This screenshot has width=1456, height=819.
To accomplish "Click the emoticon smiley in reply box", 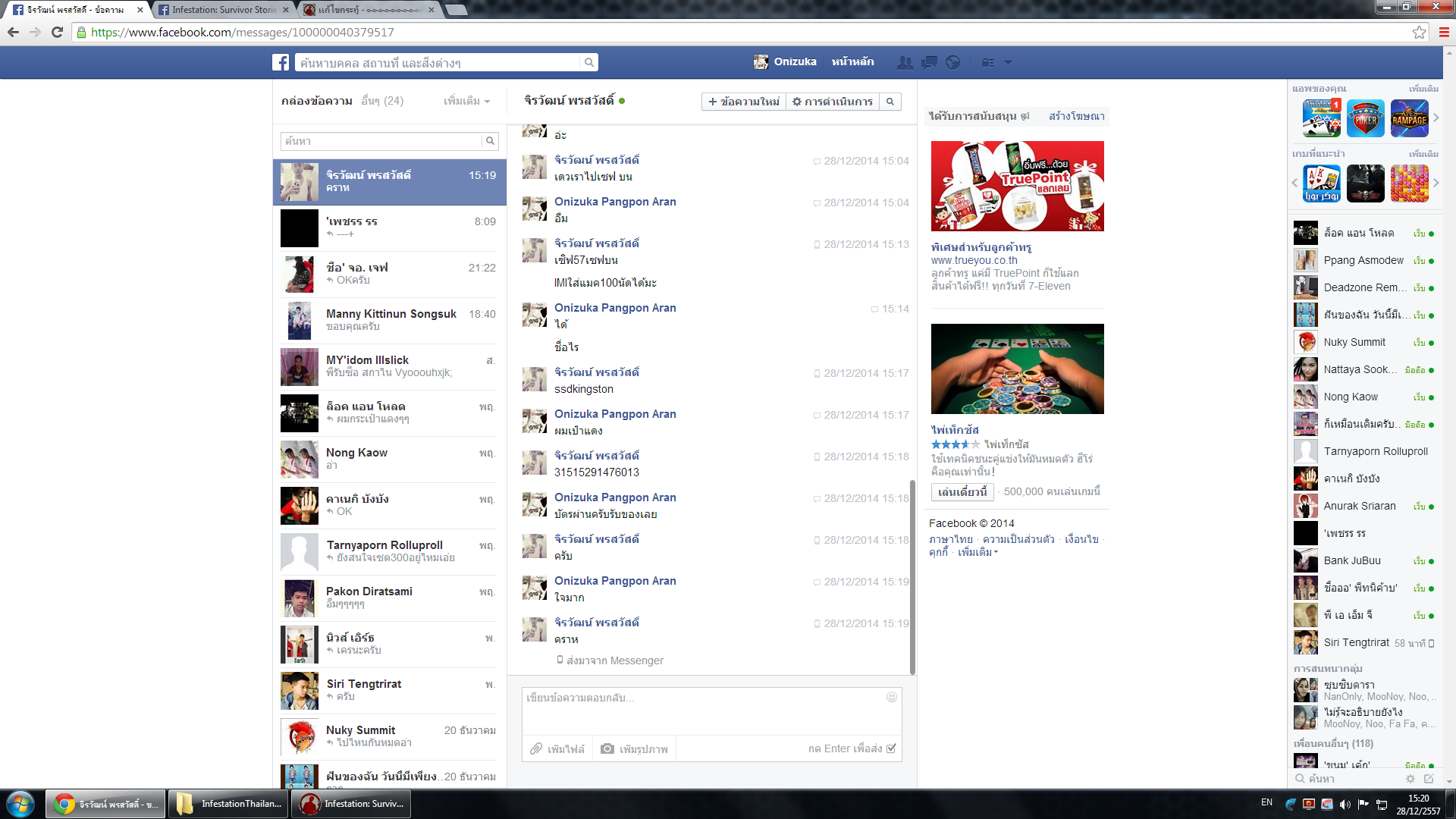I will point(892,697).
